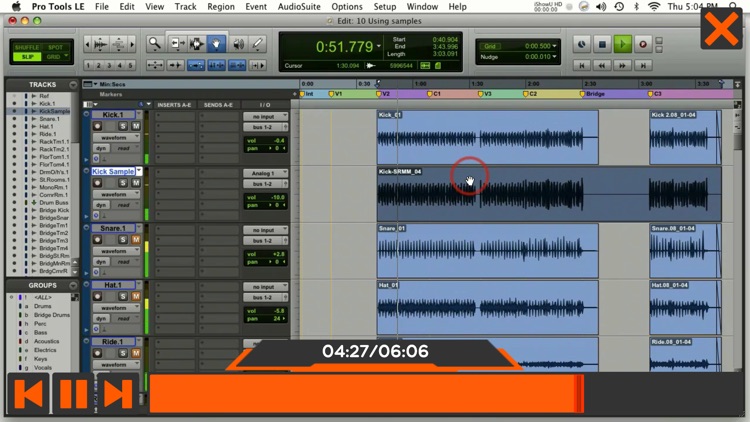Solo the Hat.1 track
The image size is (750, 422).
click(x=123, y=296)
